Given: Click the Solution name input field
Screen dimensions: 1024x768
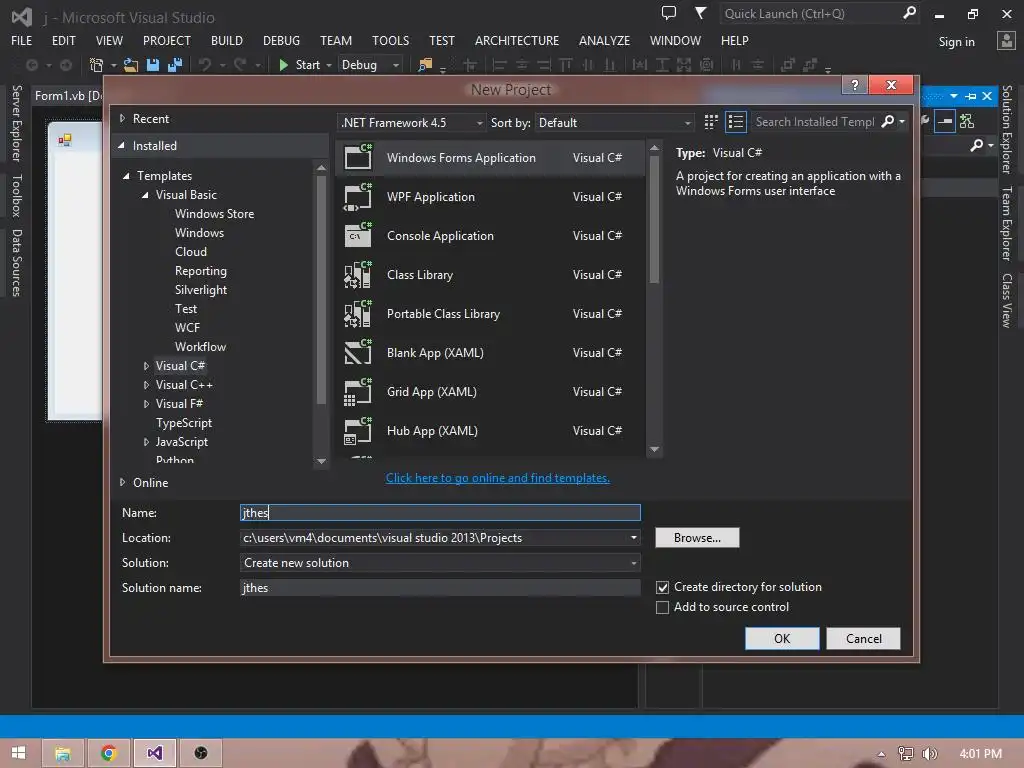Looking at the screenshot, I should pos(440,588).
